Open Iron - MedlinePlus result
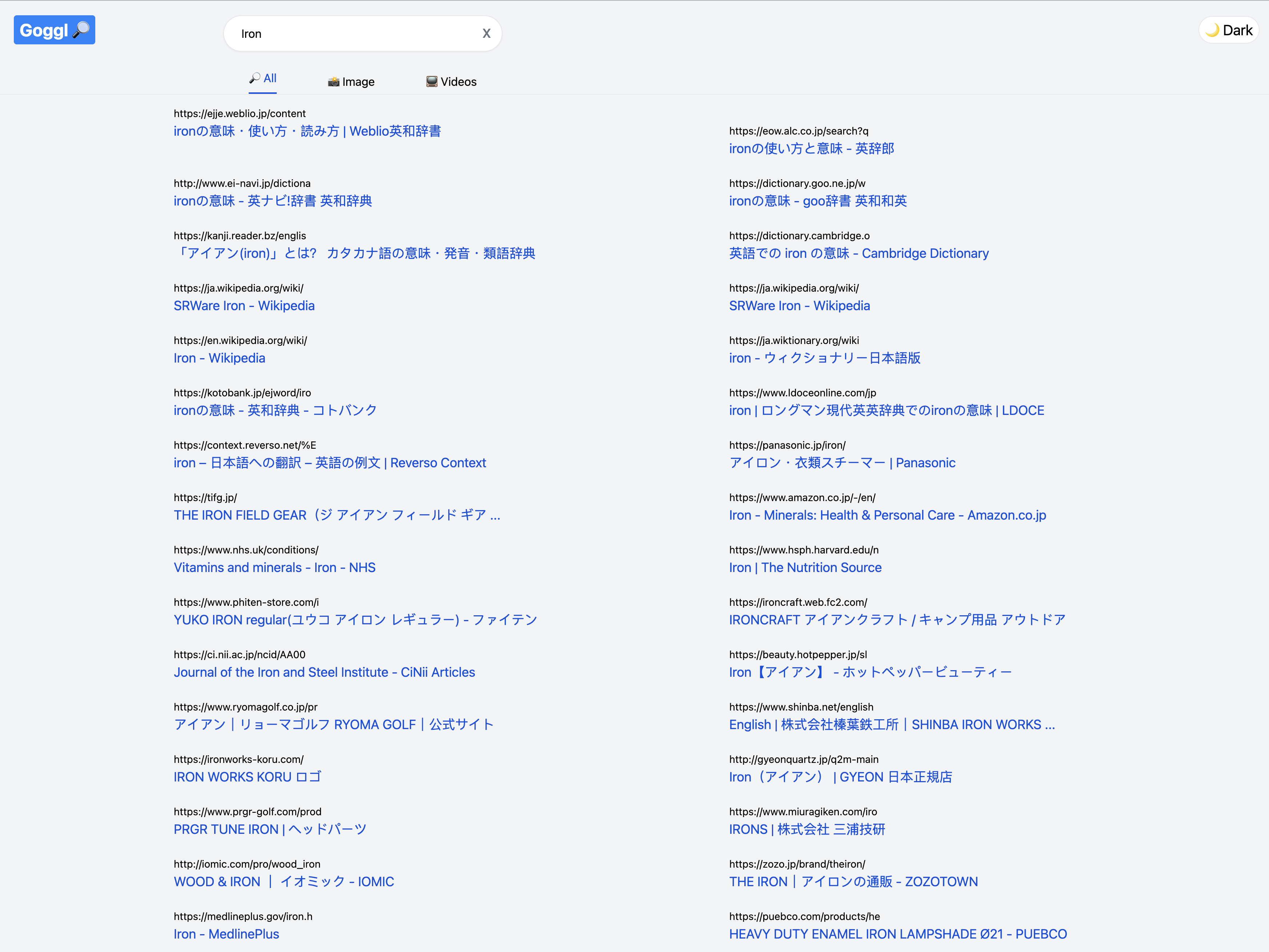 tap(226, 934)
